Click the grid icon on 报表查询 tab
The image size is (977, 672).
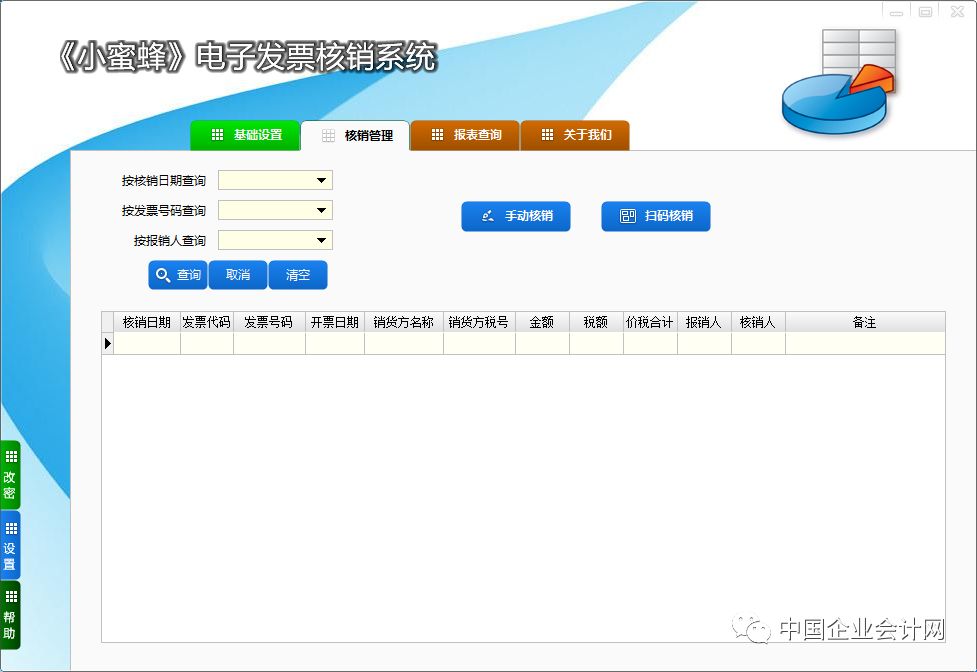[437, 135]
